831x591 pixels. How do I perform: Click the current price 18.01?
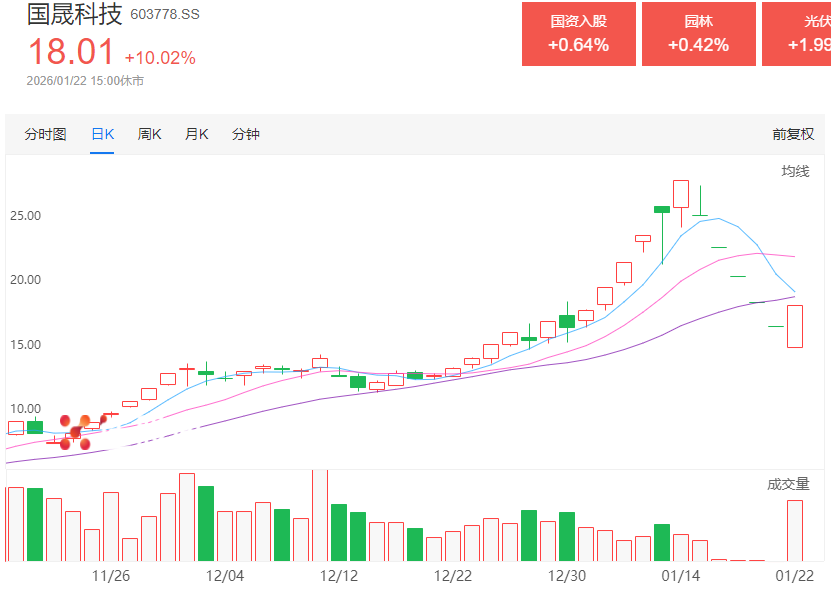[x=70, y=52]
